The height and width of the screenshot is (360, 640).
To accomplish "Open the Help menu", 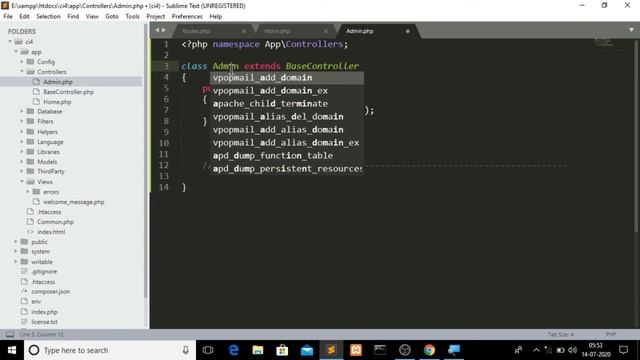I will point(216,16).
